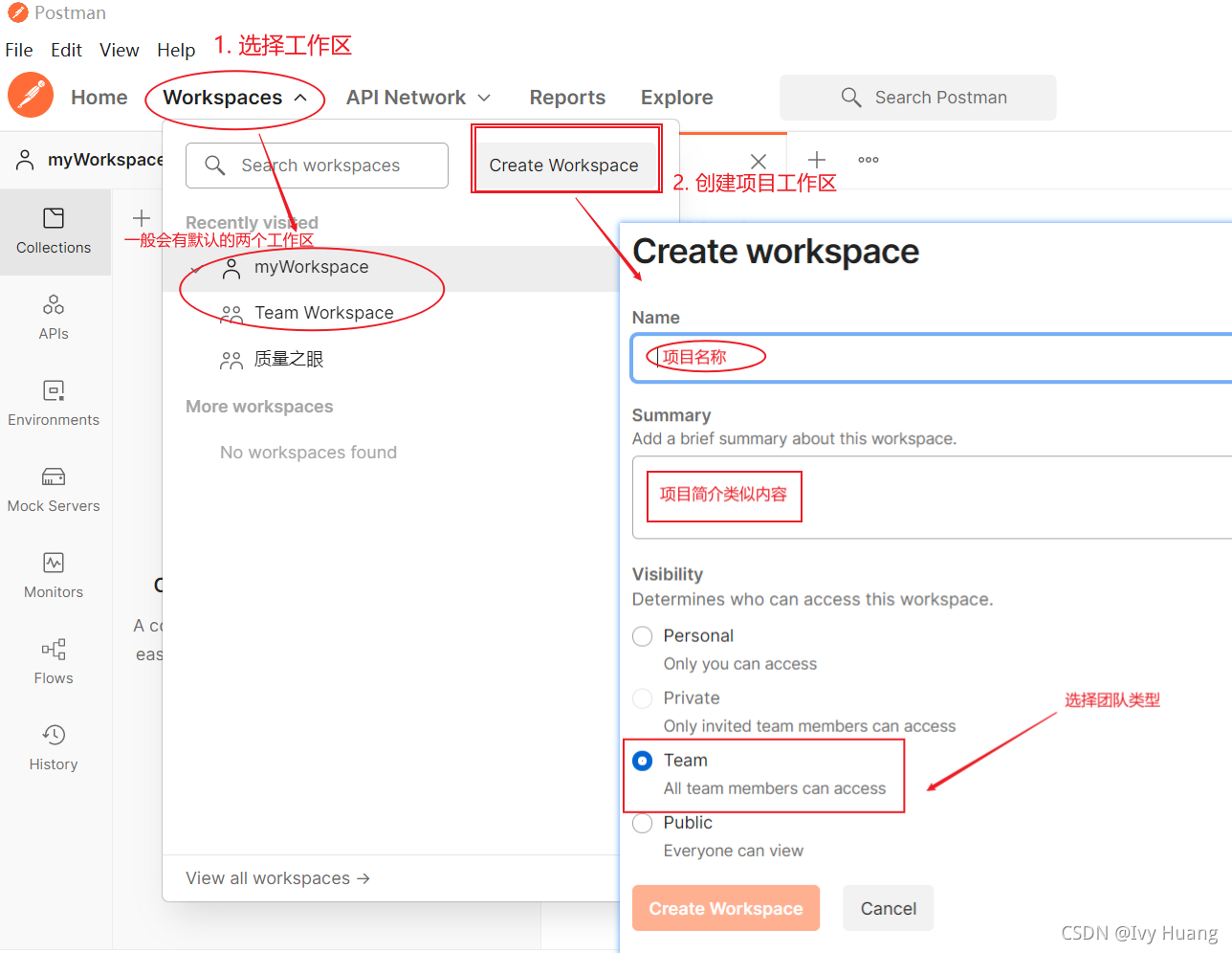Click the Postman logo icon beside Home
1232x953 pixels.
(x=31, y=96)
